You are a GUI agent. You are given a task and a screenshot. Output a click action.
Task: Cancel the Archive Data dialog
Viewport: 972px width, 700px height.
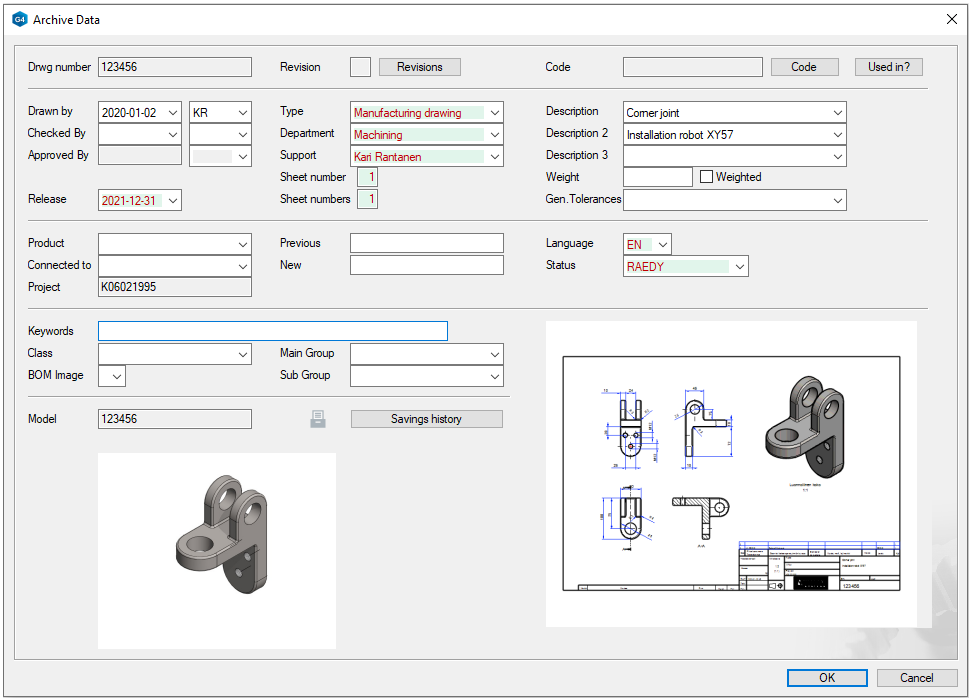[916, 677]
